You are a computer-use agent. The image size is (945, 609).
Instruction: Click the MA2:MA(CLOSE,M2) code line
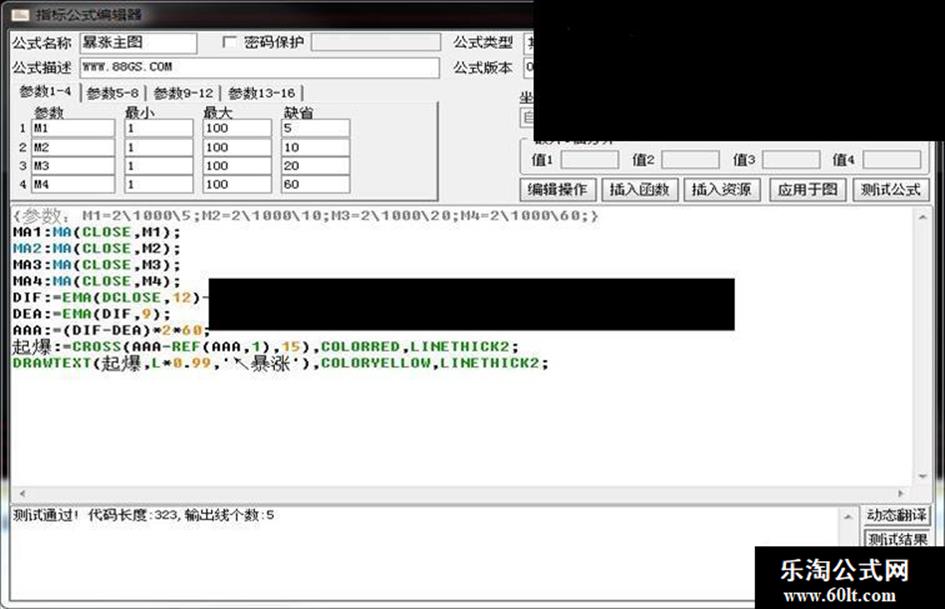[96, 249]
